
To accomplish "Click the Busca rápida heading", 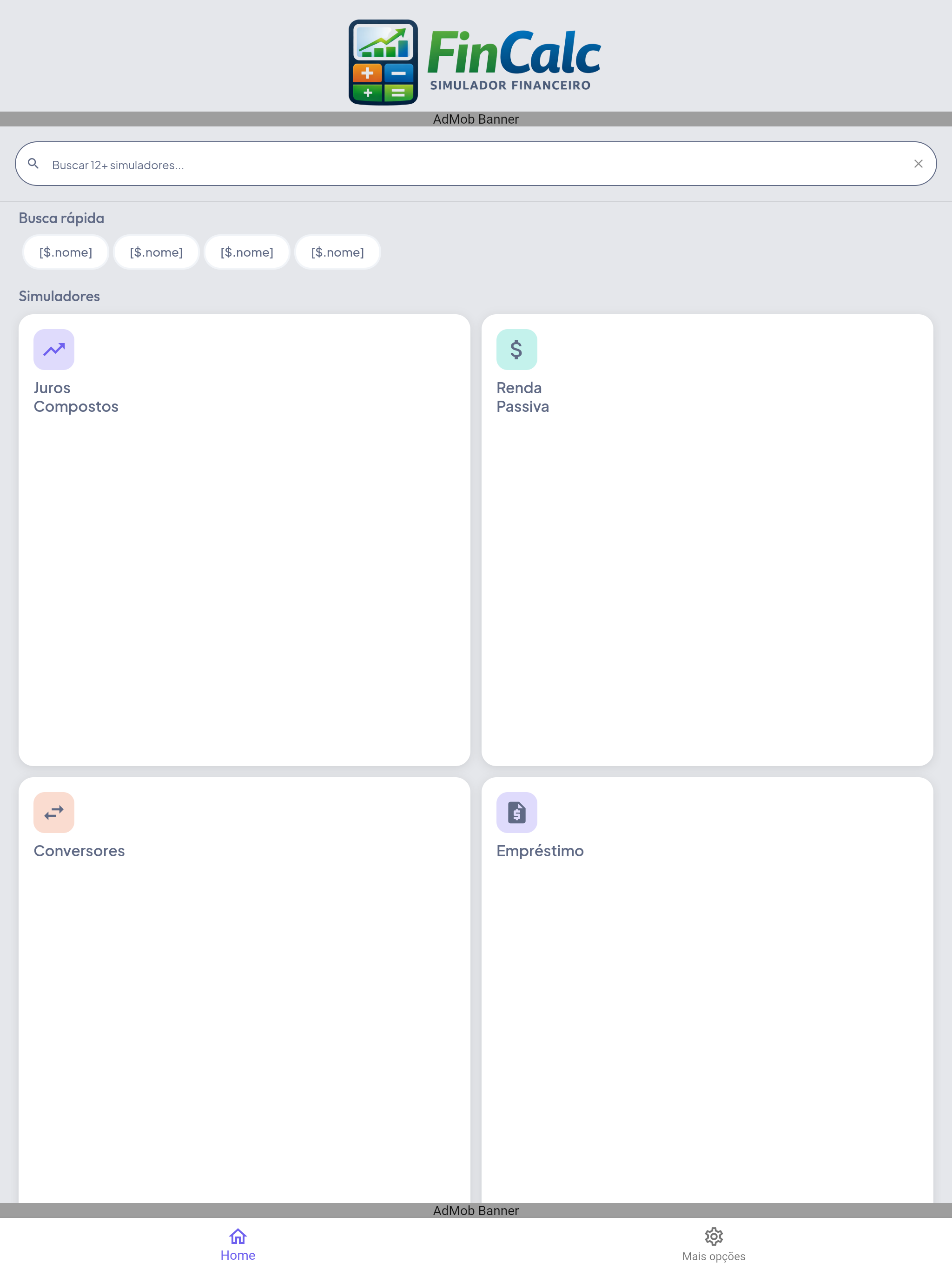I will 61,218.
